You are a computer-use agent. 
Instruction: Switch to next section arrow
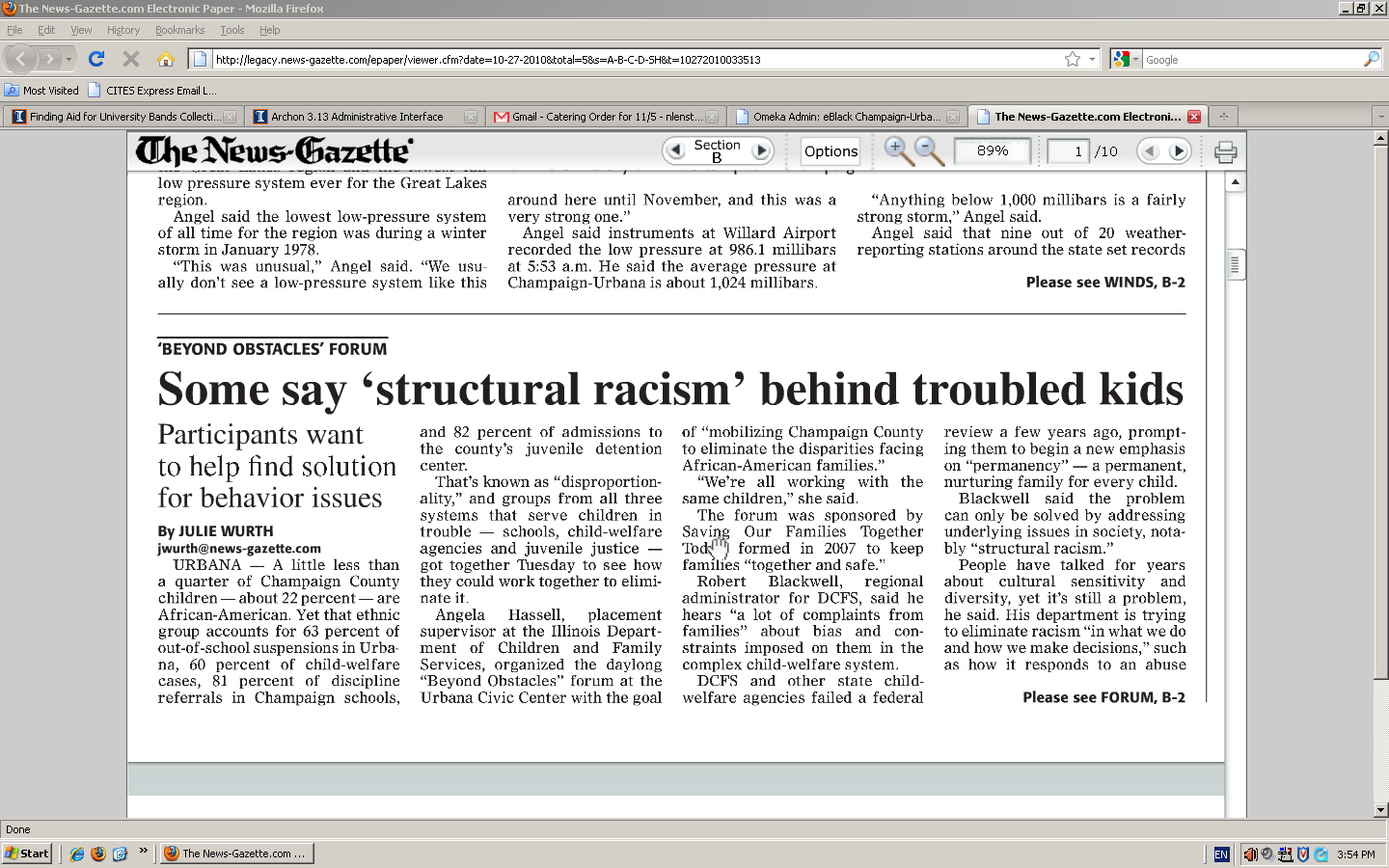coord(761,151)
